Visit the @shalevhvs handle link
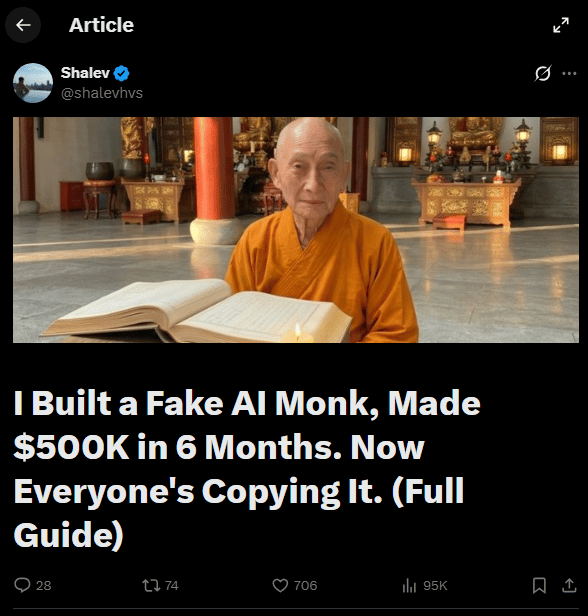Viewport: 588px width, 616px height. pos(102,93)
